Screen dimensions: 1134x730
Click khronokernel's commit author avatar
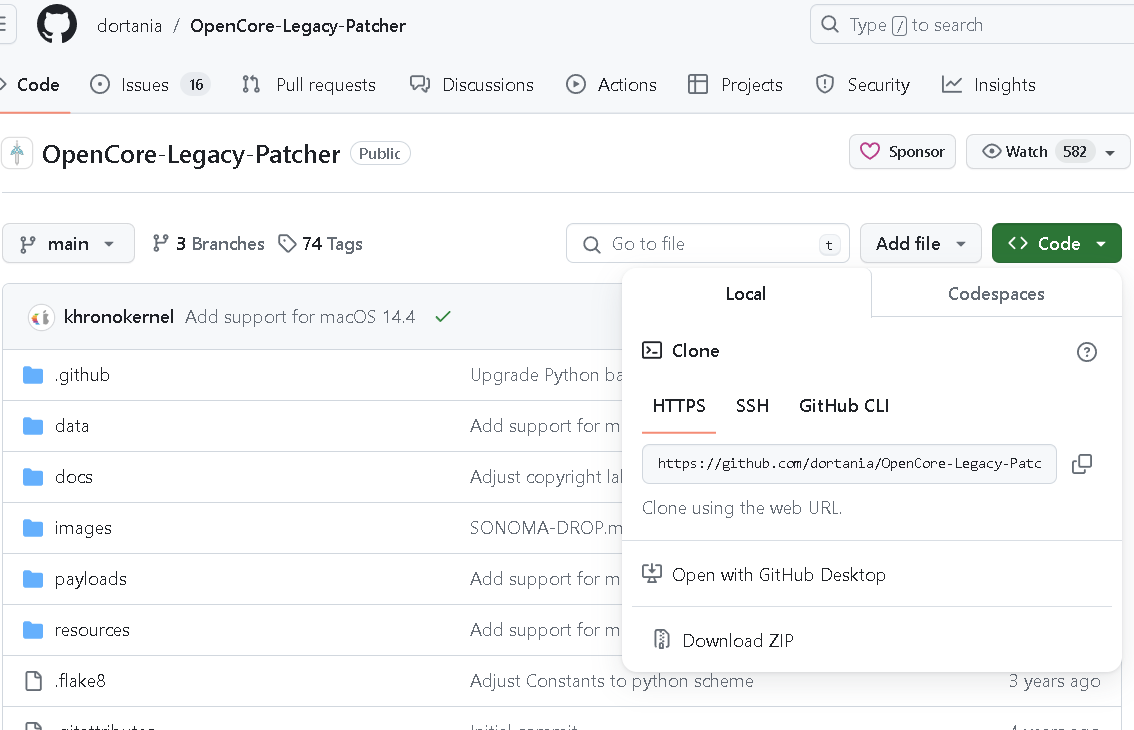pos(41,317)
